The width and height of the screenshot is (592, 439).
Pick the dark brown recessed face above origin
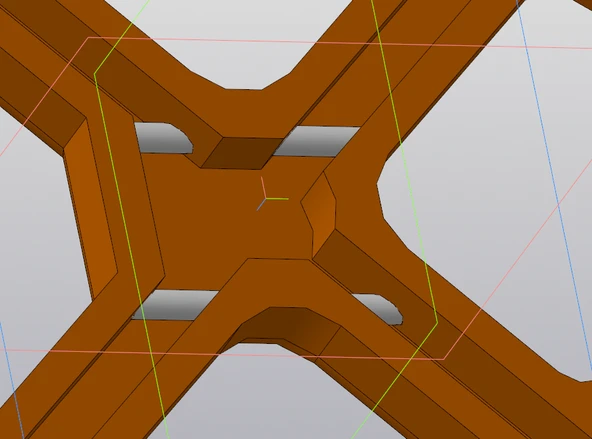coord(242,153)
